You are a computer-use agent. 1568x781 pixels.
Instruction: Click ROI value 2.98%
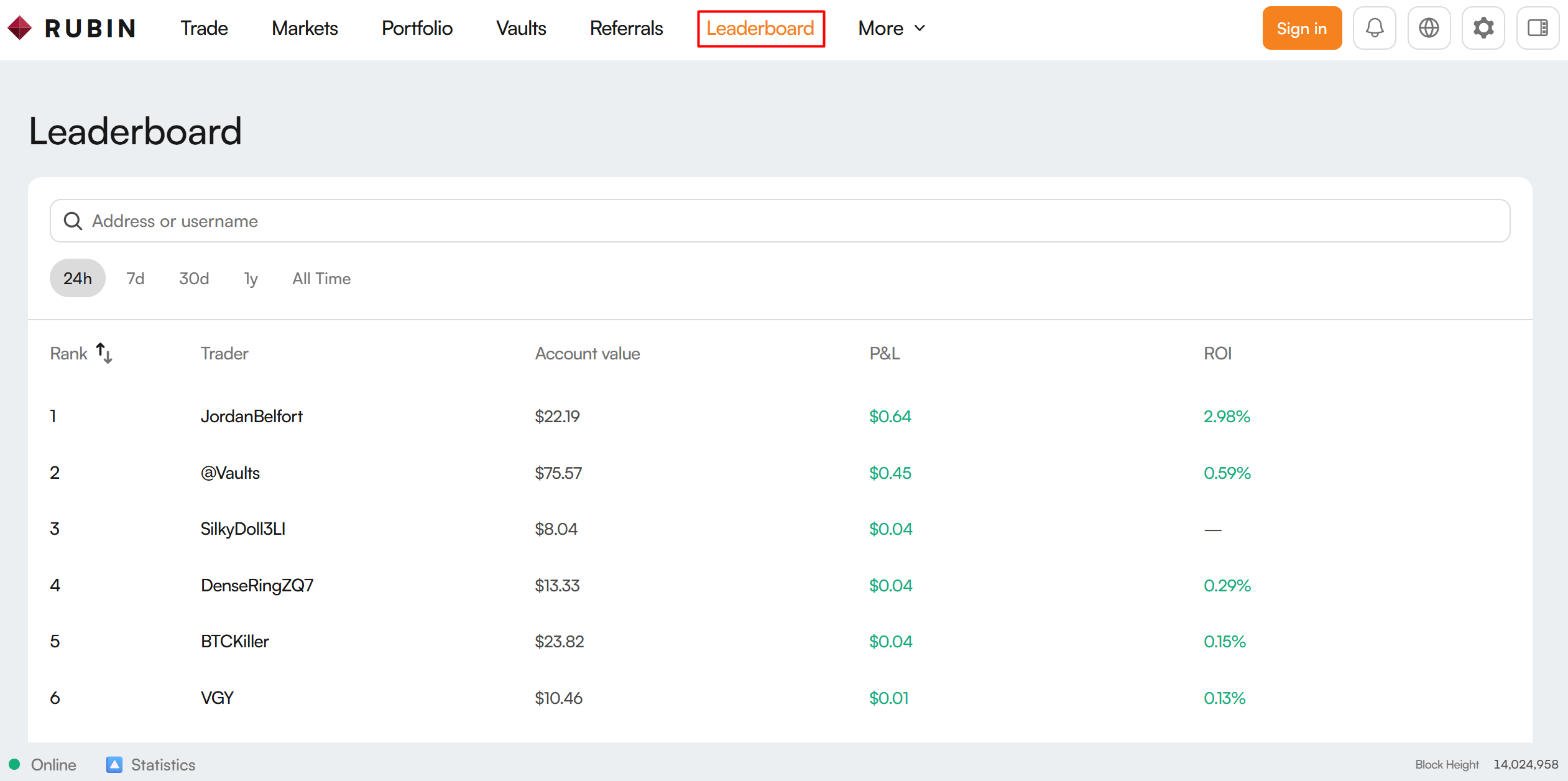[1227, 416]
